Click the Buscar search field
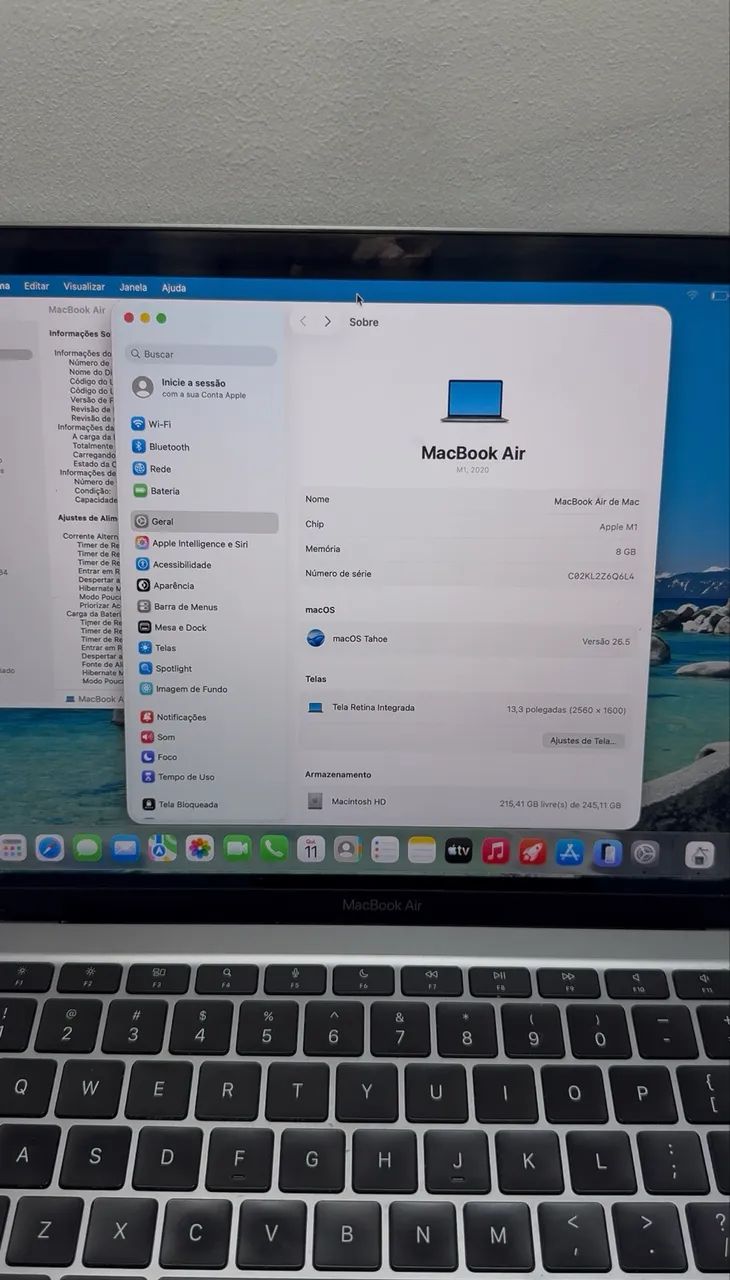This screenshot has width=730, height=1280. point(201,354)
